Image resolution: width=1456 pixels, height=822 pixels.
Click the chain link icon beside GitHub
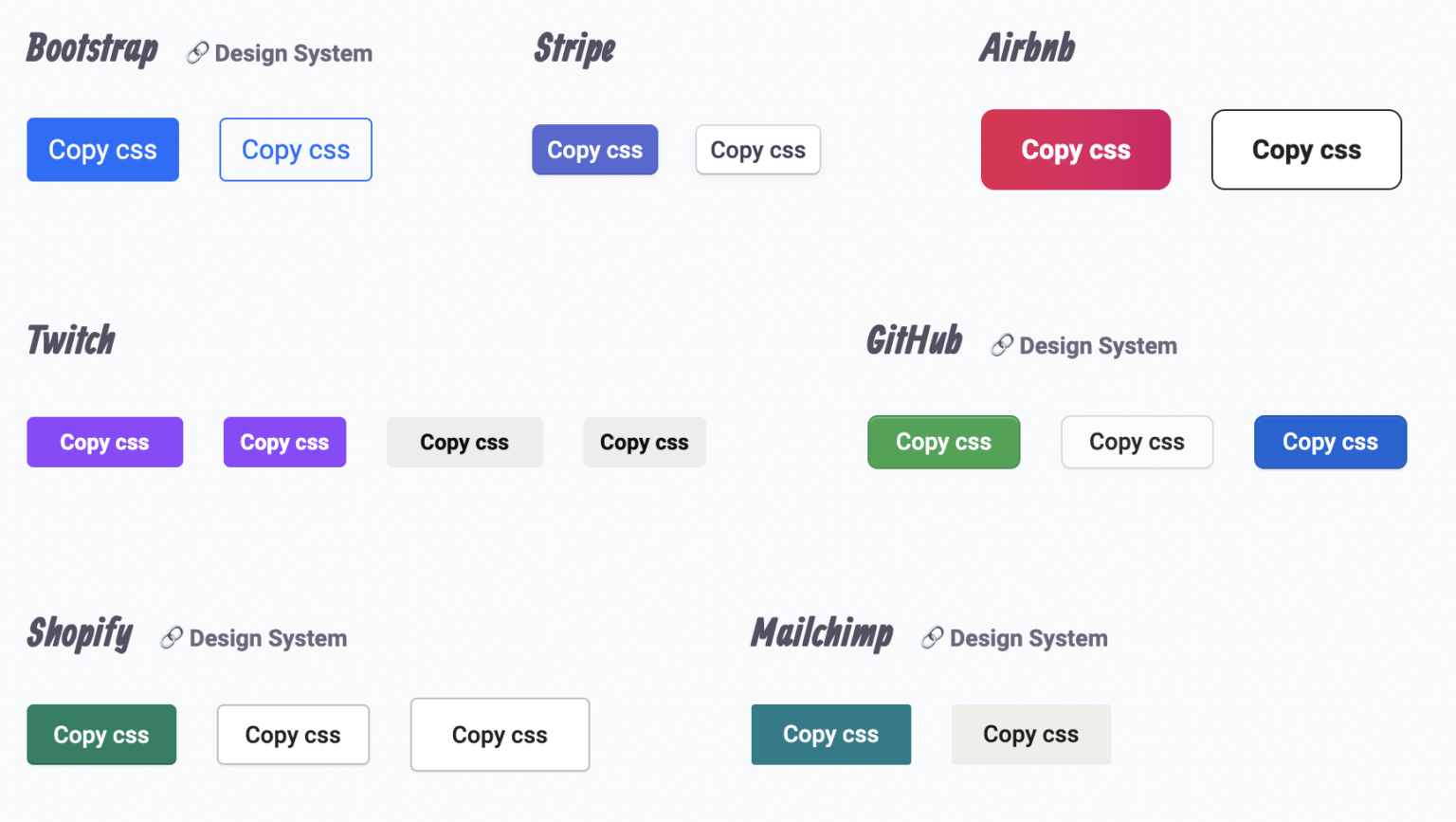coord(1000,345)
